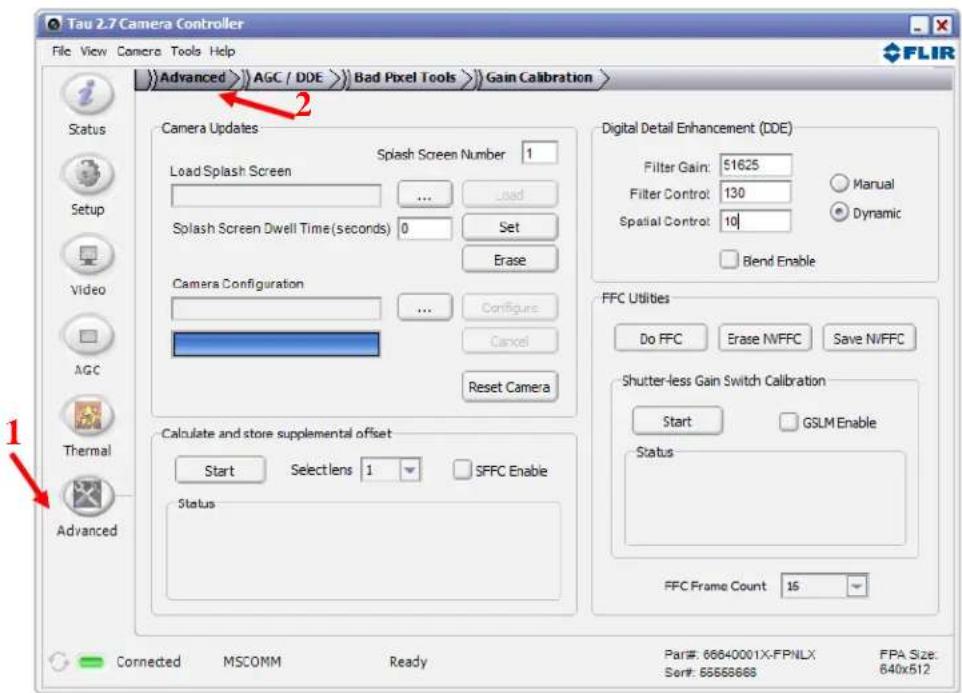This screenshot has height=693, width=962.
Task: Click the Camera Configuration path field
Action: click(x=276, y=308)
